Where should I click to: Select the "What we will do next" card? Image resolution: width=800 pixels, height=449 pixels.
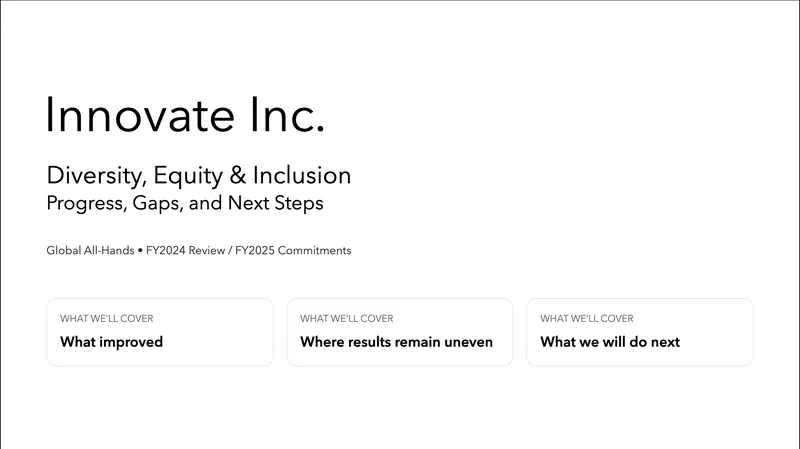point(640,332)
